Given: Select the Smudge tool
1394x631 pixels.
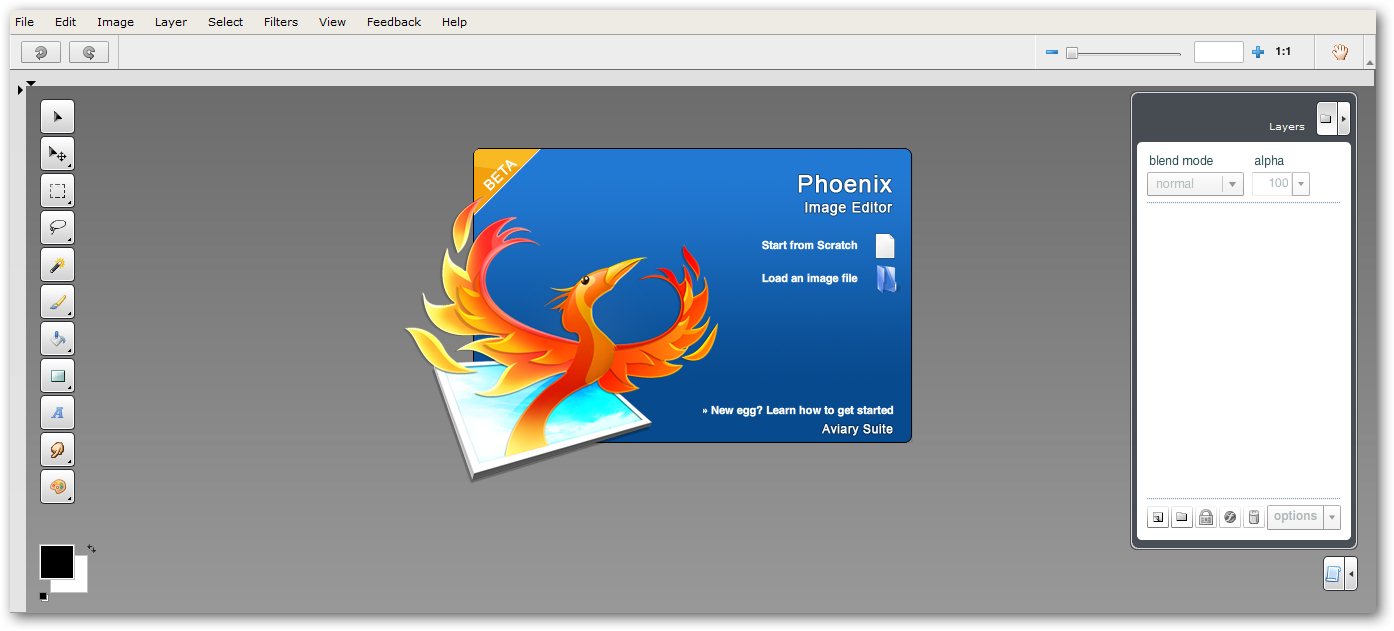Looking at the screenshot, I should coord(57,450).
